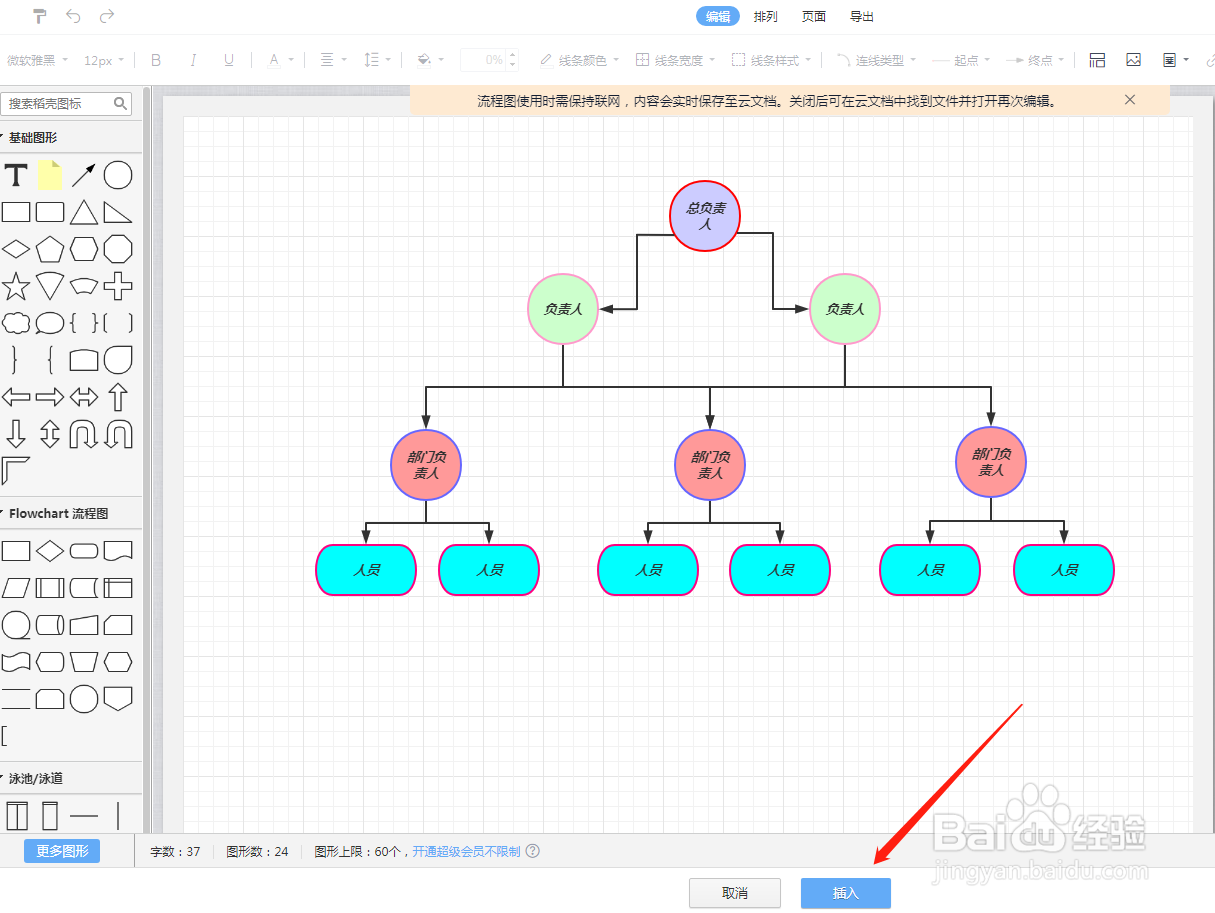Open the 线条颜色 line color picker
This screenshot has width=1215, height=913.
coord(579,60)
